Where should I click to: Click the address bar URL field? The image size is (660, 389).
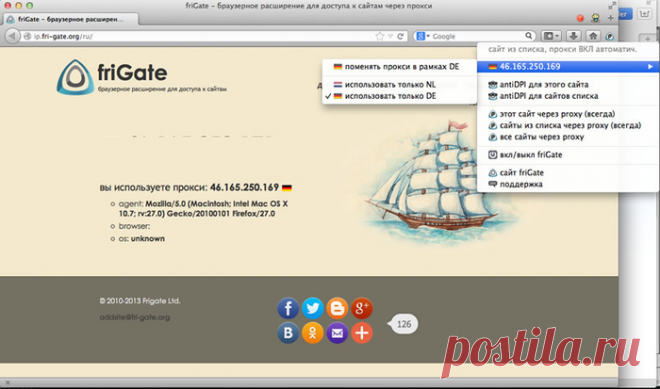coord(198,37)
